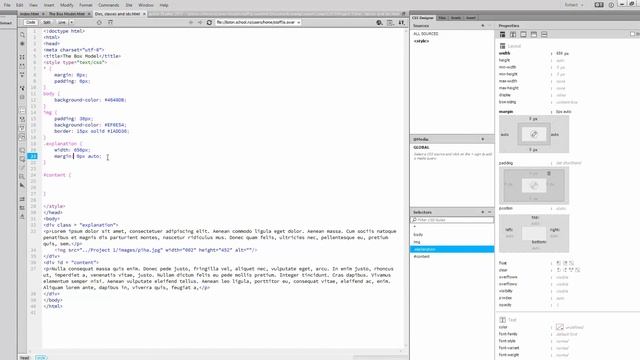
Task: Select the <style> source
Action: (421, 41)
